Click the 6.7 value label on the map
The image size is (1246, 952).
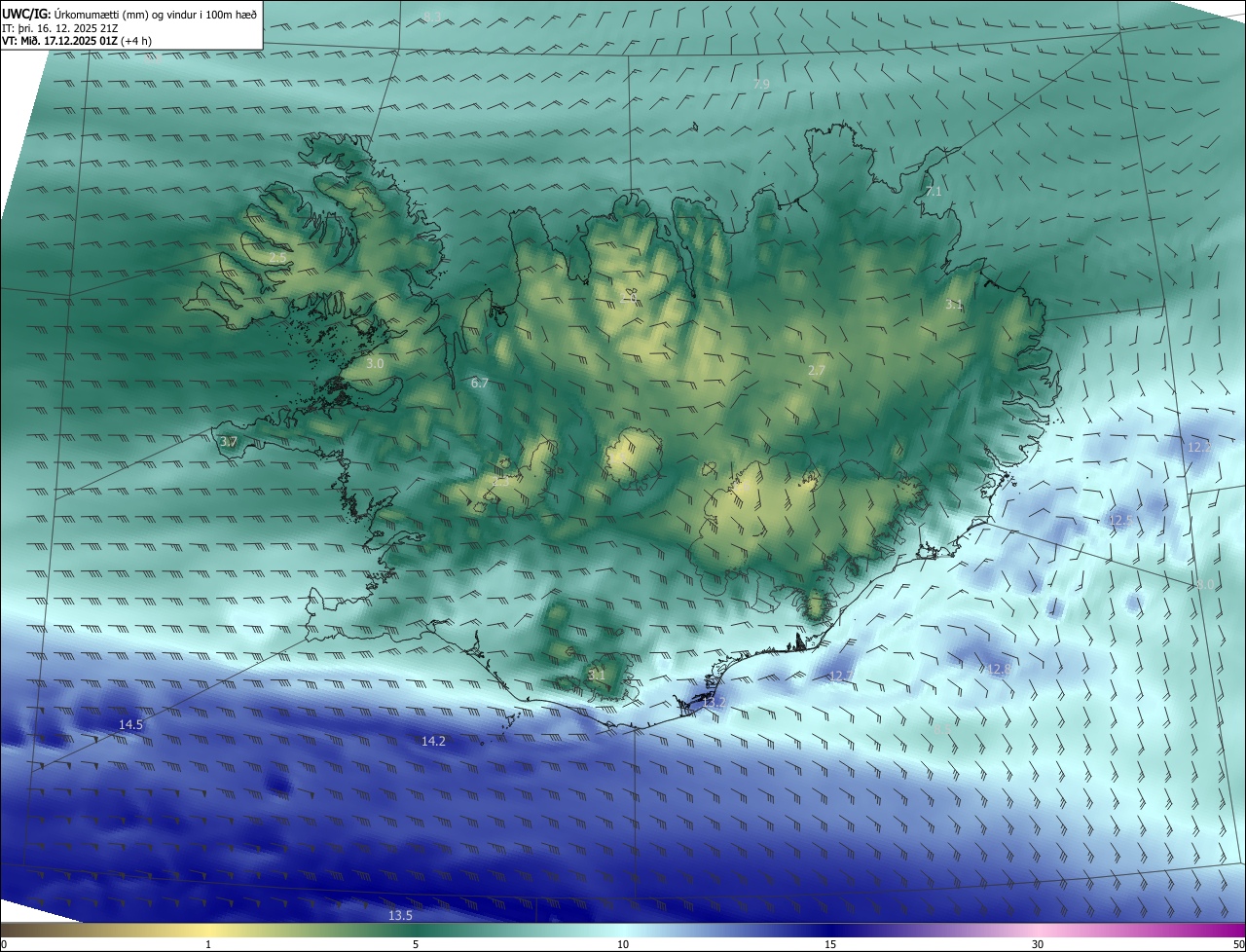[x=480, y=384]
